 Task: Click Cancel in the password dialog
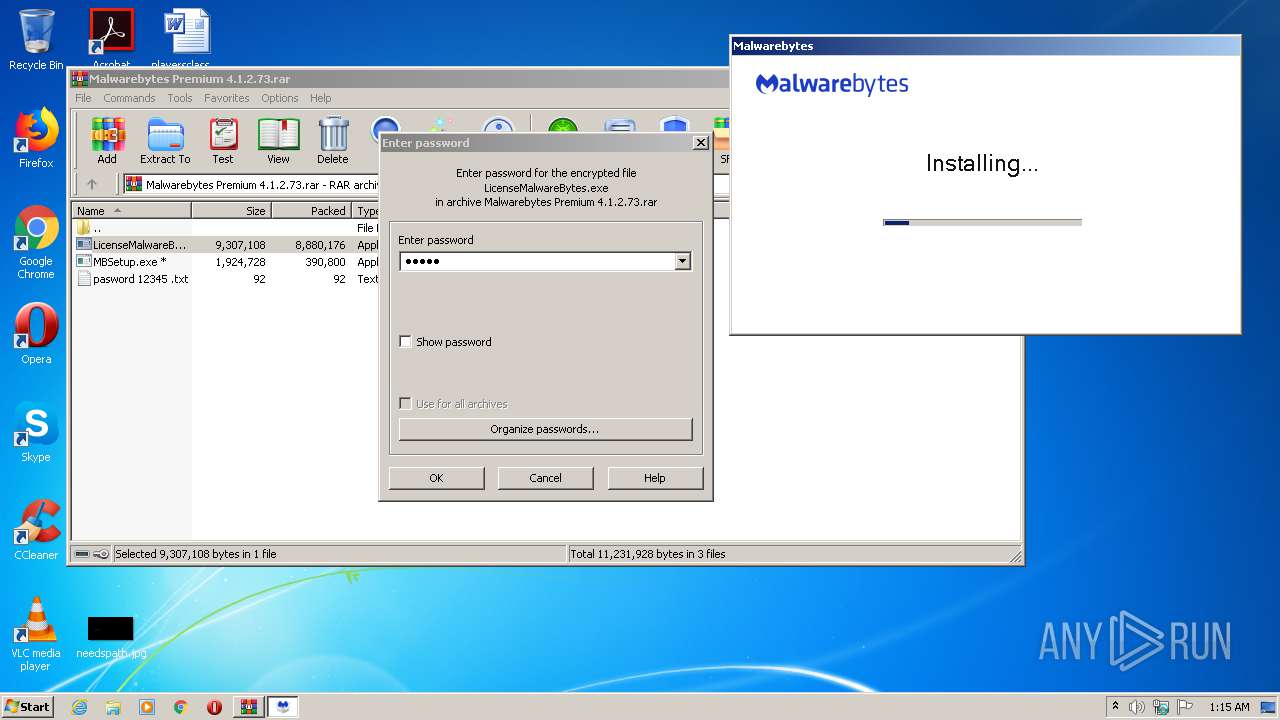[x=545, y=478]
